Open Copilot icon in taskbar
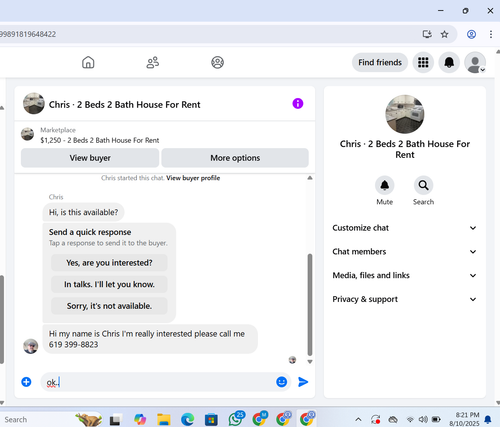The height and width of the screenshot is (427, 500). 140,420
